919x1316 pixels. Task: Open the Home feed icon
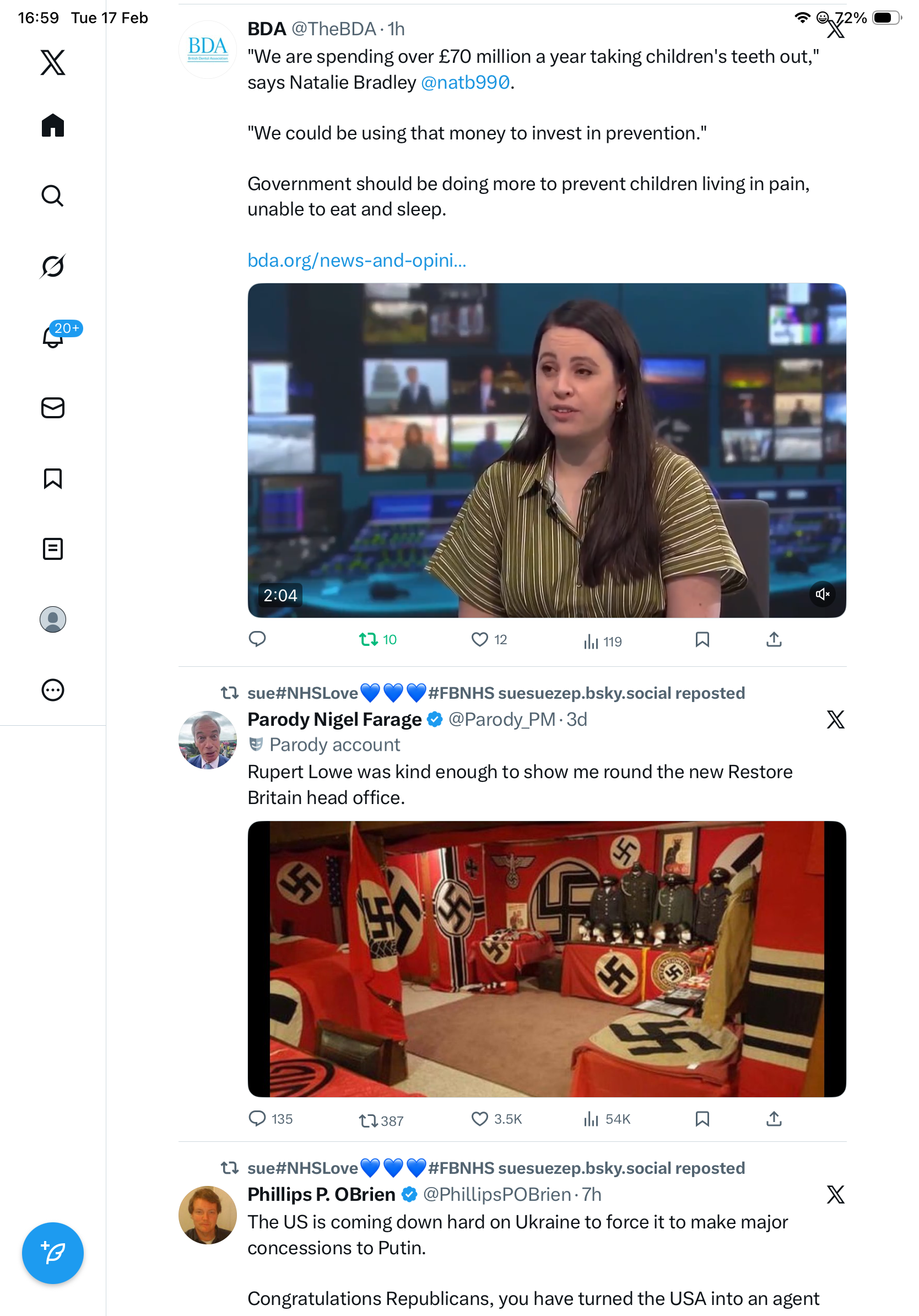53,125
